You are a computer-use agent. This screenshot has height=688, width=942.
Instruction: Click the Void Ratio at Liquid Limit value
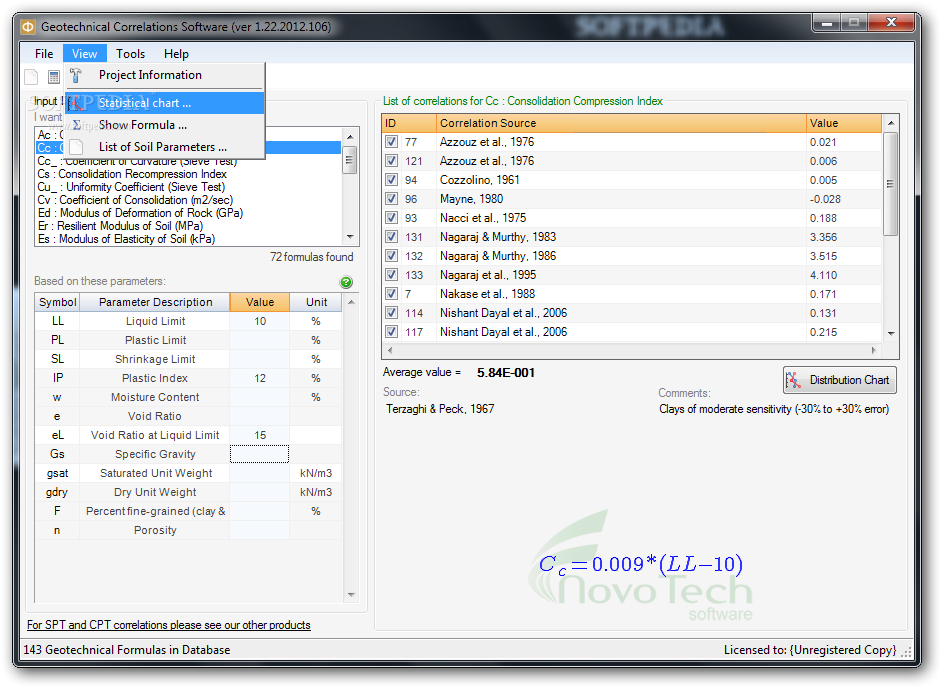tap(260, 435)
